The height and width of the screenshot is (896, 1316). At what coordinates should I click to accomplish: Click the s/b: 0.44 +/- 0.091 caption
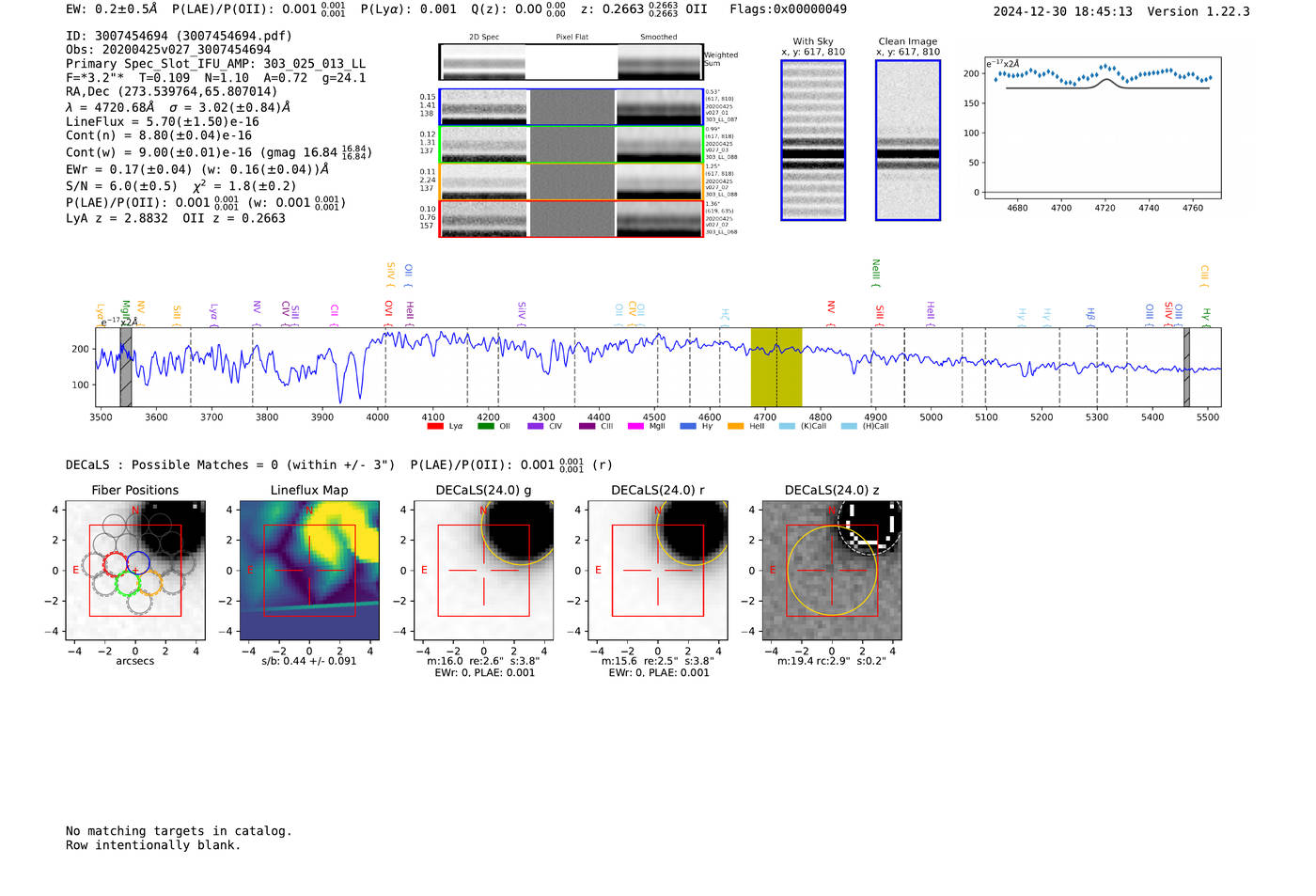coord(309,662)
